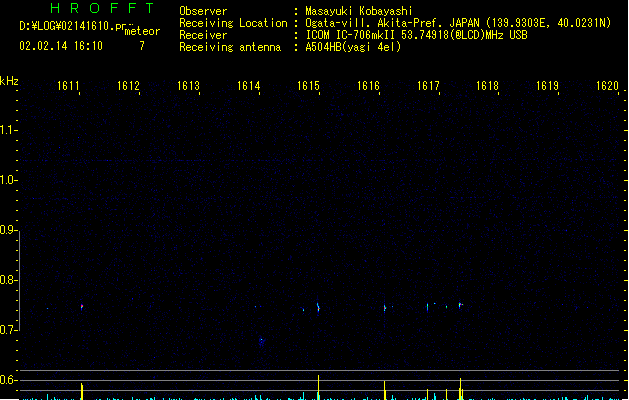
Task: Click the date stamp 02.02.14 16:10
Action: point(61,46)
